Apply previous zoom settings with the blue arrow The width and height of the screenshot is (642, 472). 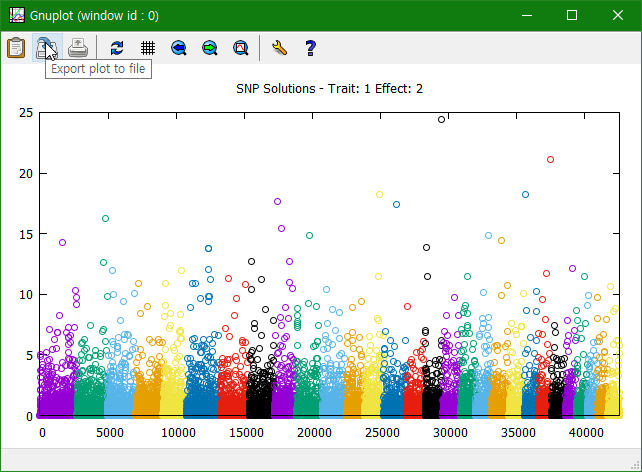[179, 48]
